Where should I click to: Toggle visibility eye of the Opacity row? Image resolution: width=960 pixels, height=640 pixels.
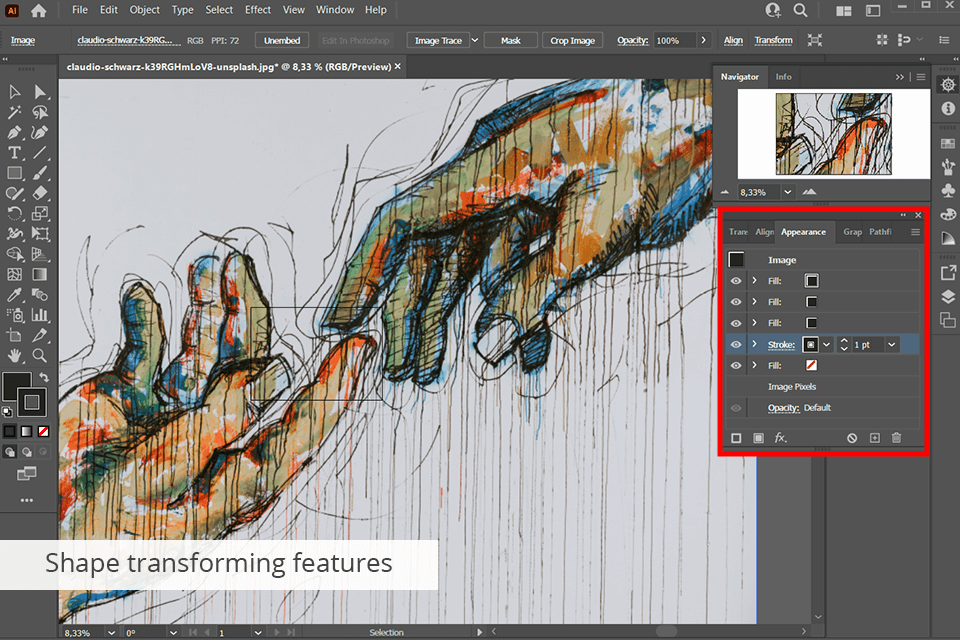(x=736, y=408)
